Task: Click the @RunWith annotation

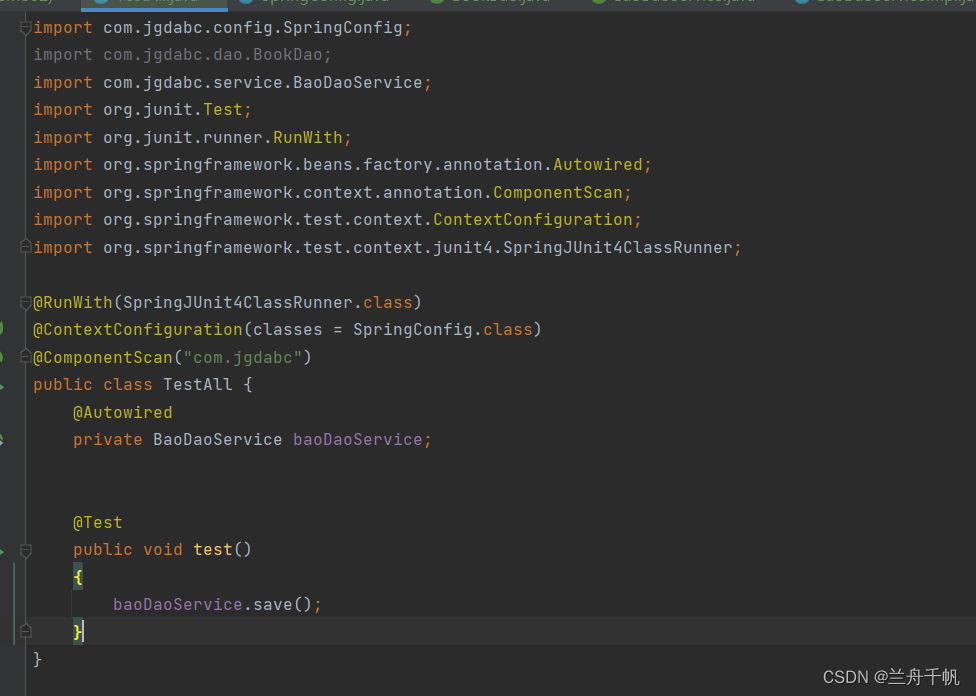Action: 73,303
